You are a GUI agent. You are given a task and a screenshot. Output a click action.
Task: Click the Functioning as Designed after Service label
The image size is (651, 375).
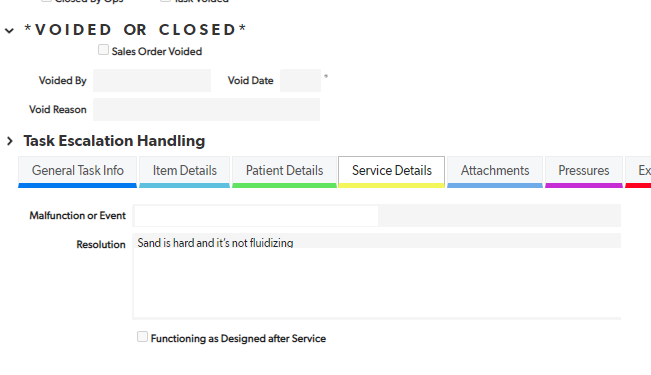click(238, 338)
